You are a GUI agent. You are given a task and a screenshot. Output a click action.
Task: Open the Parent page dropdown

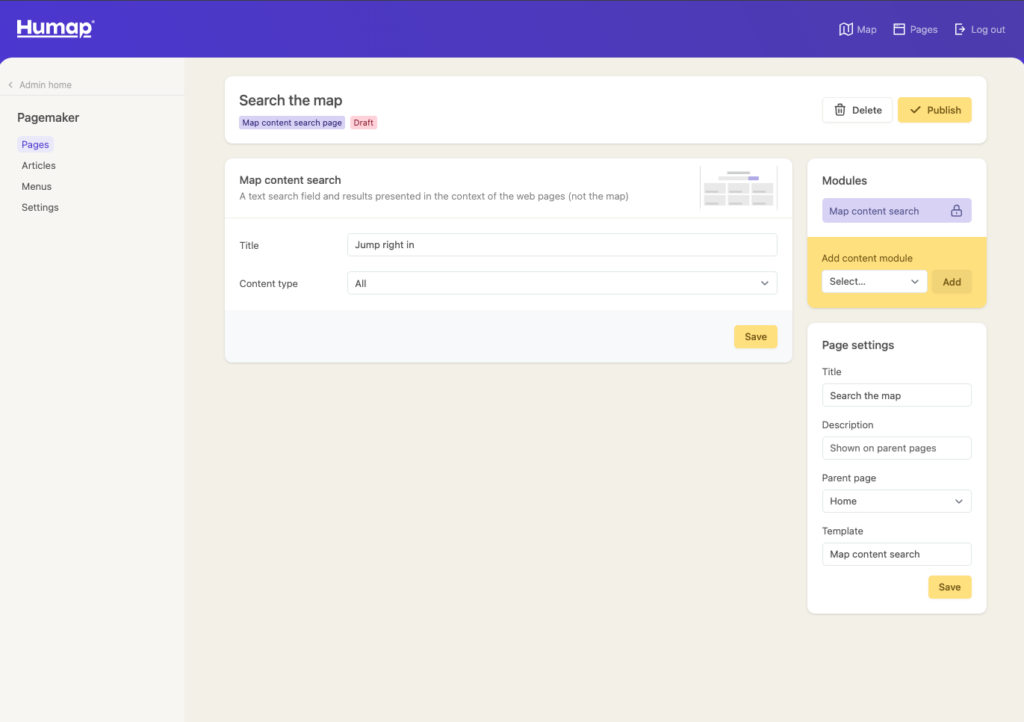pyautogui.click(x=896, y=501)
